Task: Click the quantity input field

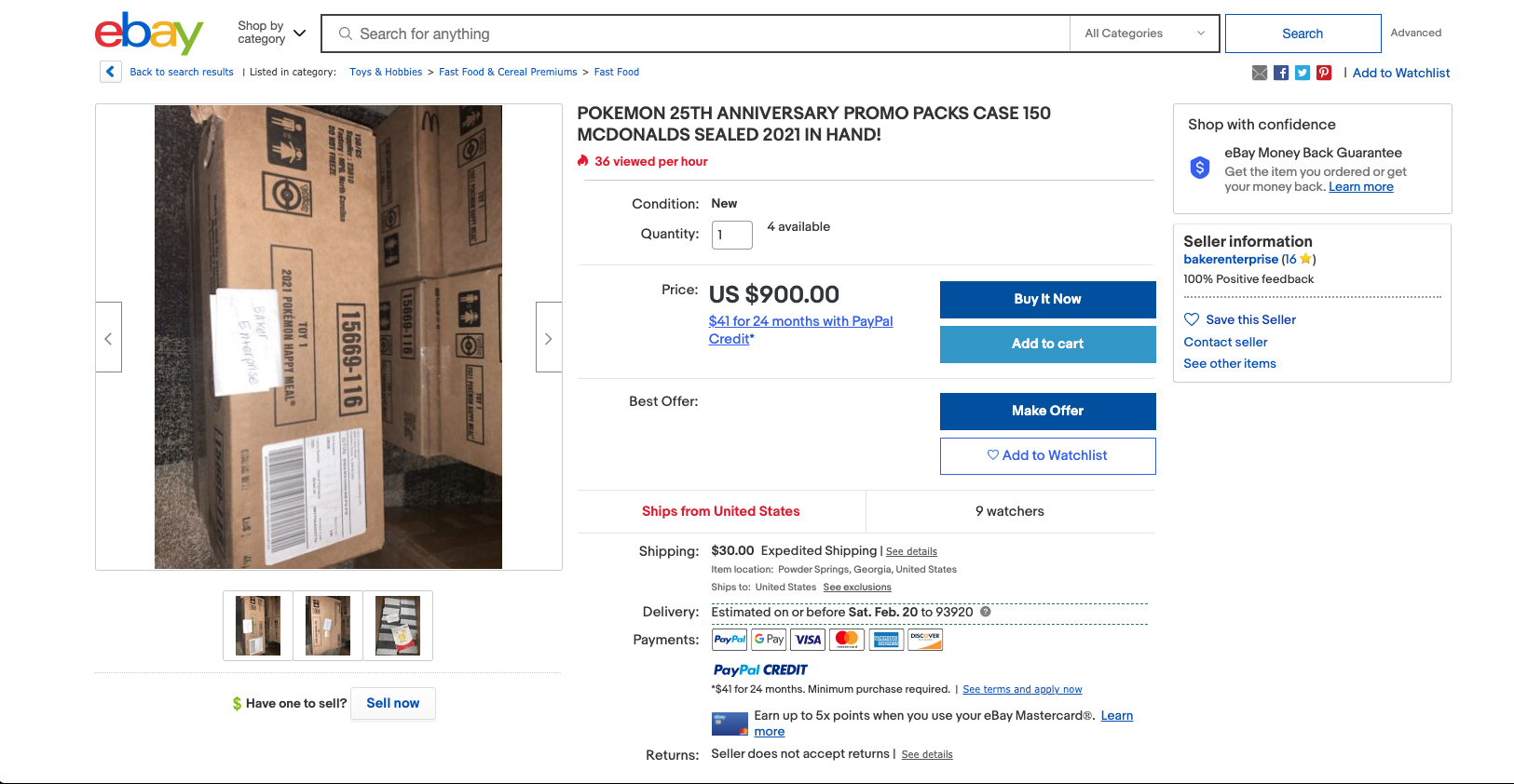Action: pyautogui.click(x=731, y=235)
